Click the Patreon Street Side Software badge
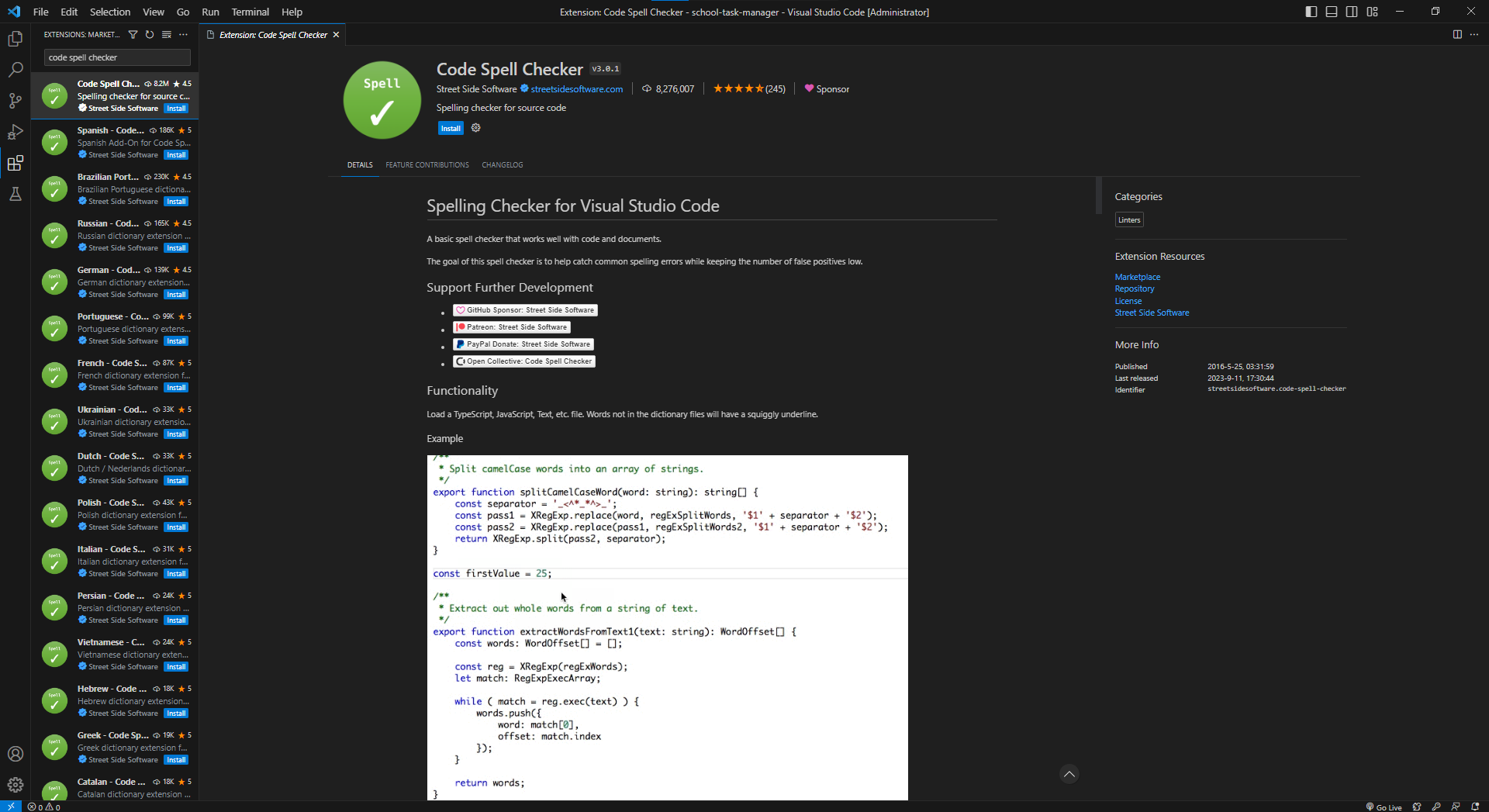Viewport: 1489px width, 812px height. 512,327
